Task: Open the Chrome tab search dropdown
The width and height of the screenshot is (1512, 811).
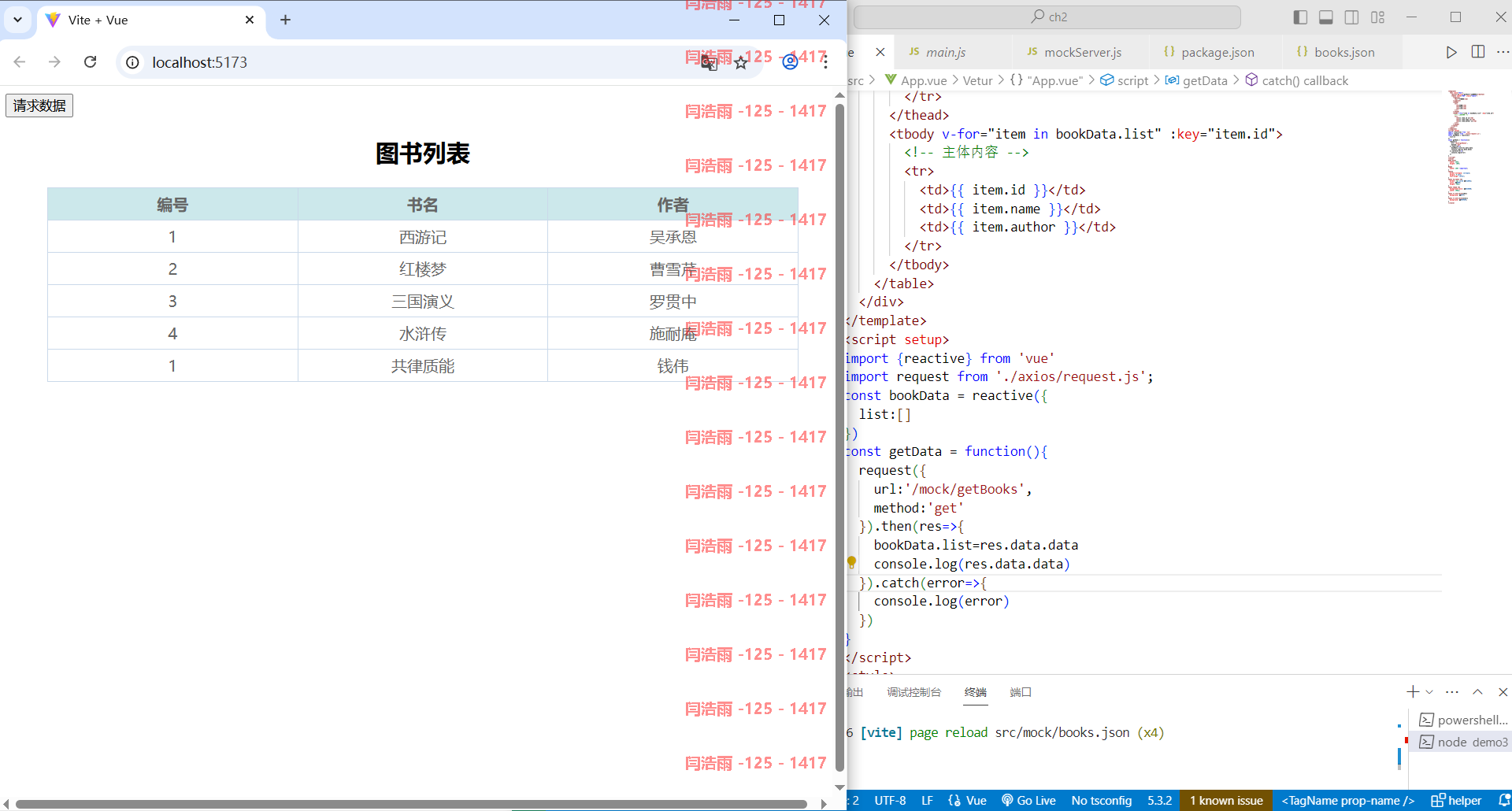Action: [17, 20]
